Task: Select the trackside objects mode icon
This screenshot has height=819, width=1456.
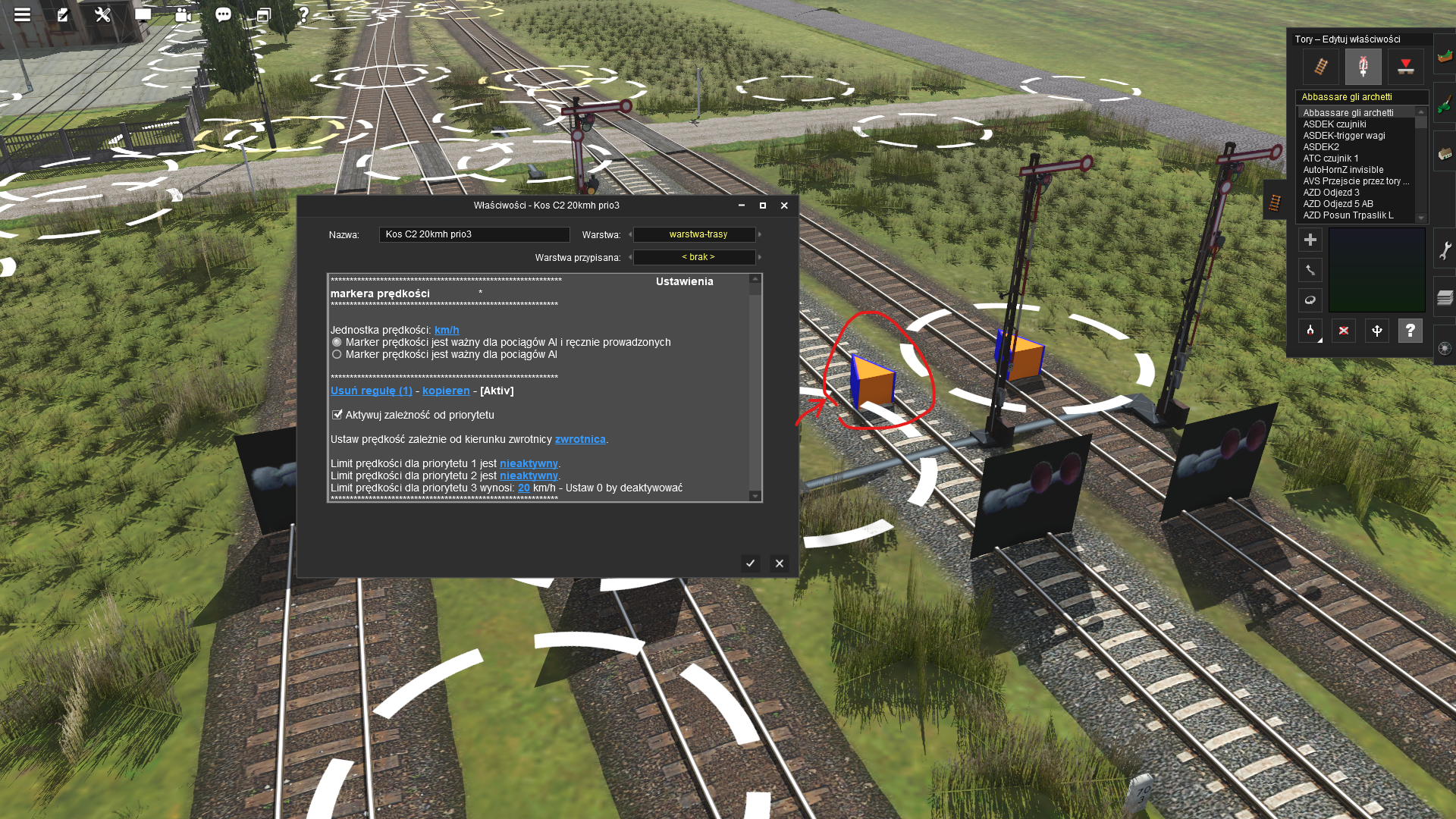Action: pos(1363,67)
